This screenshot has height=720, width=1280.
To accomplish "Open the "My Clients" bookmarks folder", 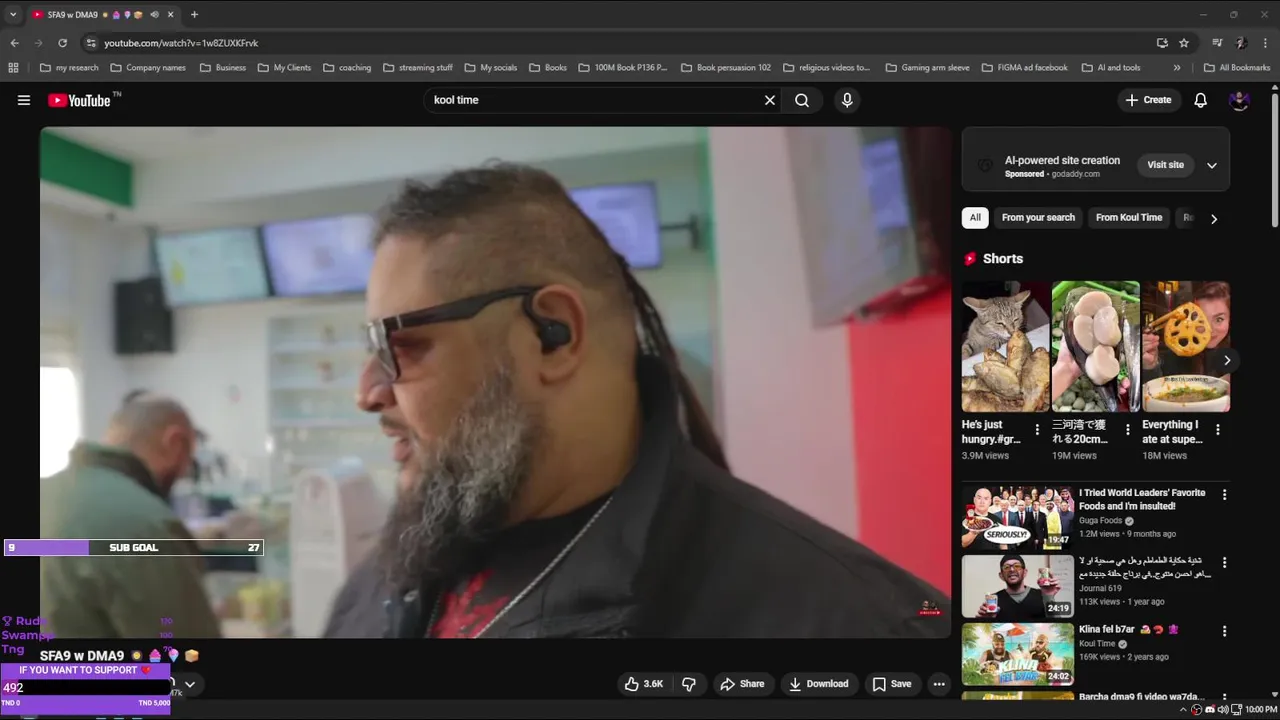I will 284,68.
